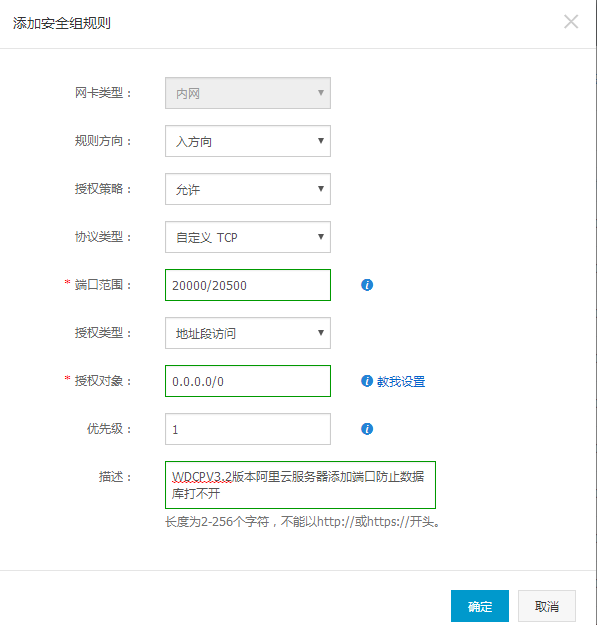Confirm with the blue 确定 button

coord(480,606)
